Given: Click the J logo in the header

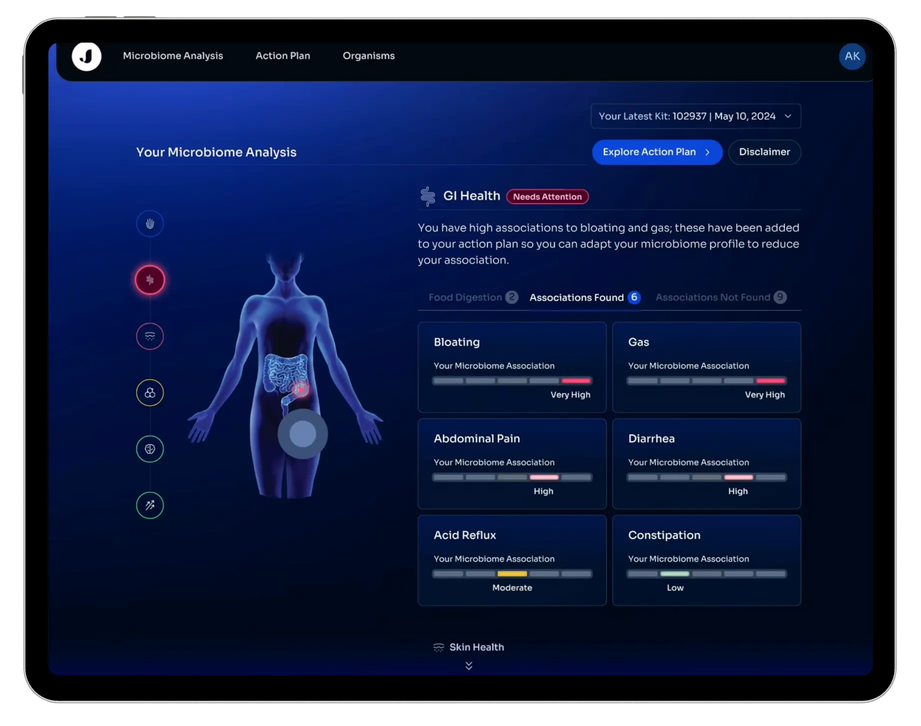Looking at the screenshot, I should pyautogui.click(x=87, y=57).
